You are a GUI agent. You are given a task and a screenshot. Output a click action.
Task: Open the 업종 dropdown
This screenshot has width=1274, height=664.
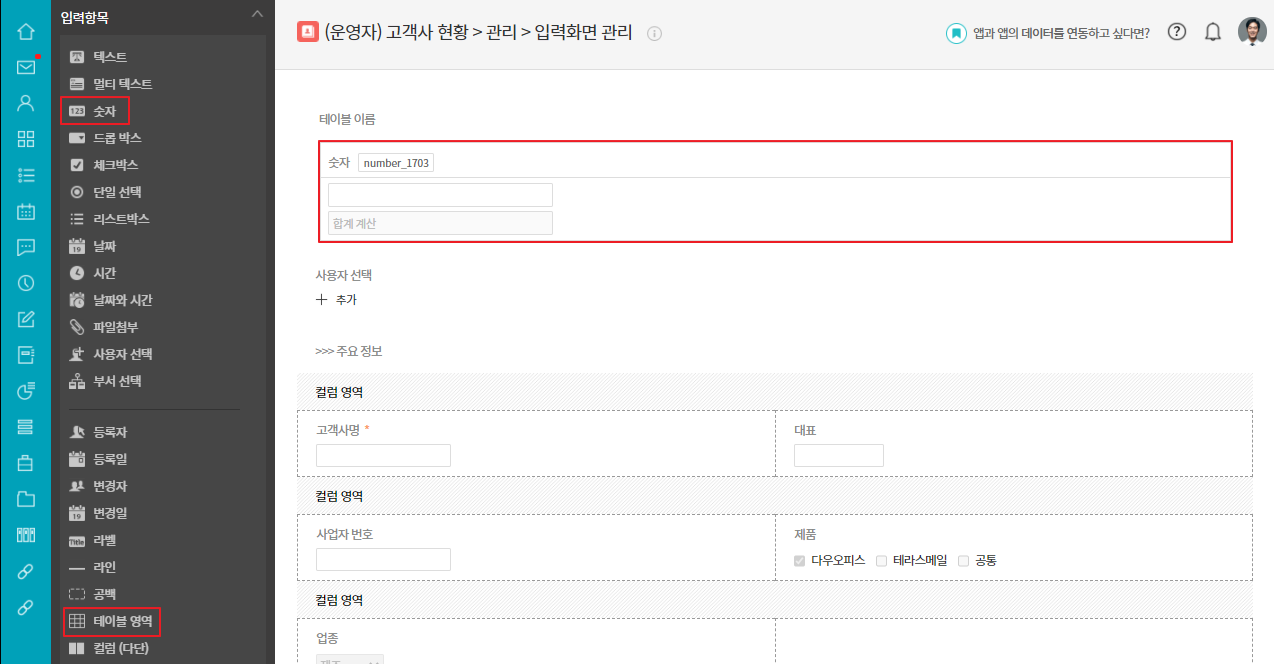tap(350, 660)
